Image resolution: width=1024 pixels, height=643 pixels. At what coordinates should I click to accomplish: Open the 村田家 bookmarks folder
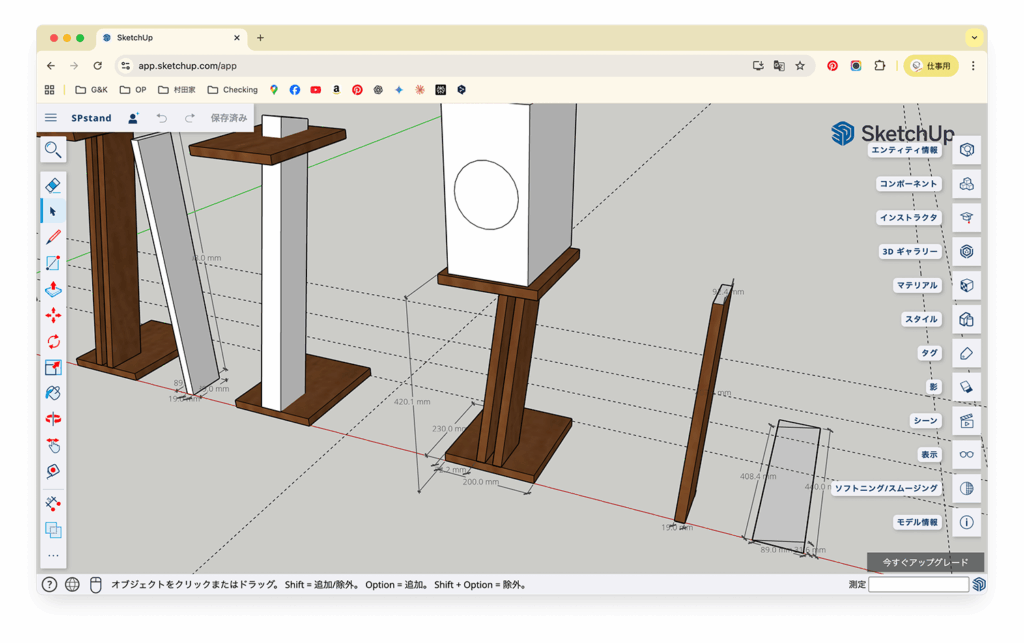point(177,90)
